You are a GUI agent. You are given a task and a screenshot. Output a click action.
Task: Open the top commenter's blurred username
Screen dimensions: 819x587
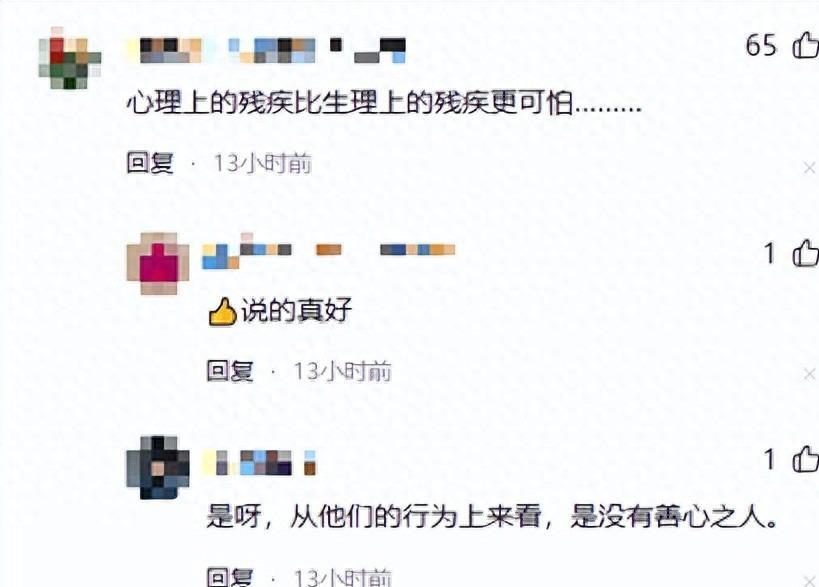point(266,51)
